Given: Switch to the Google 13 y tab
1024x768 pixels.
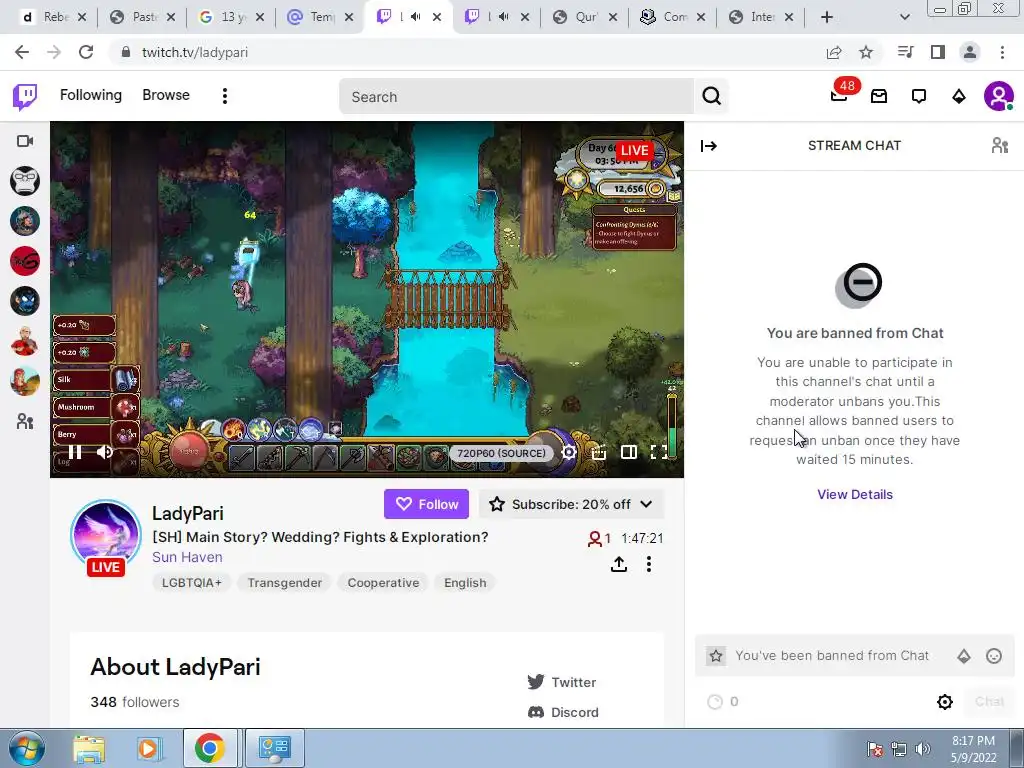Looking at the screenshot, I should point(231,17).
